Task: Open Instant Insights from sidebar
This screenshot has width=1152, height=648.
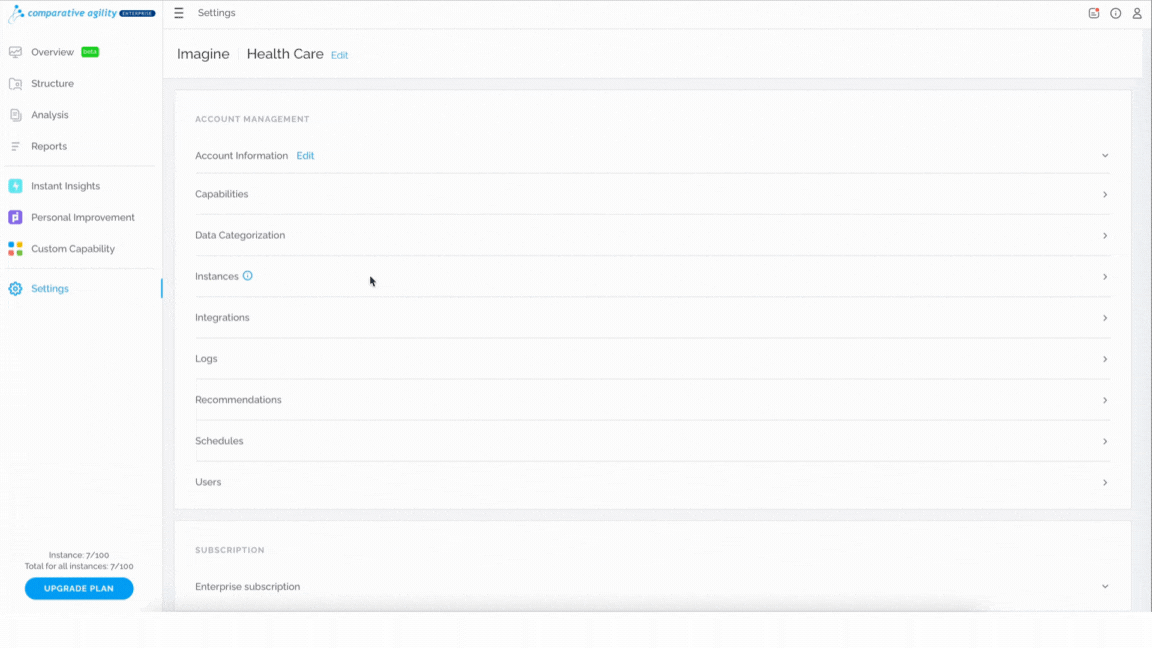Action: [x=65, y=186]
